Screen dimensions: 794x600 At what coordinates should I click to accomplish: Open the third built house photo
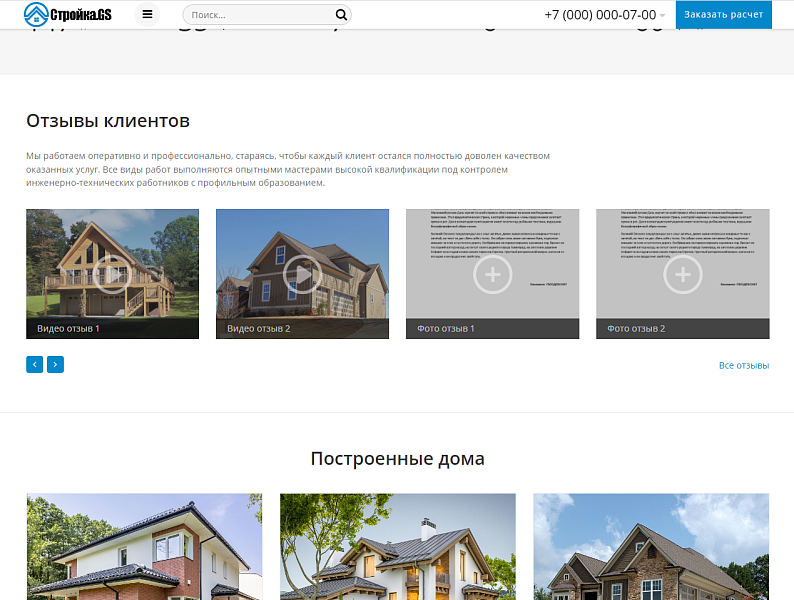click(651, 546)
